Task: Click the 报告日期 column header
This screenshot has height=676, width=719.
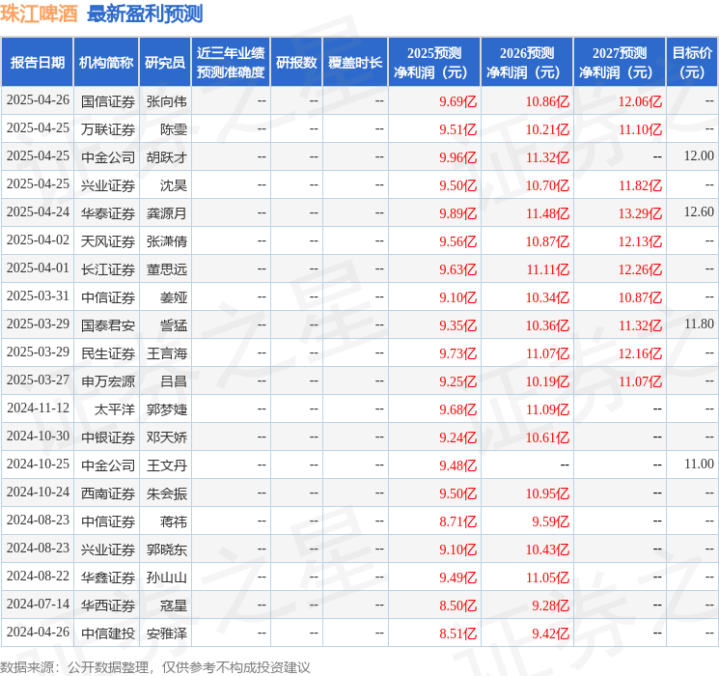Action: 37,62
